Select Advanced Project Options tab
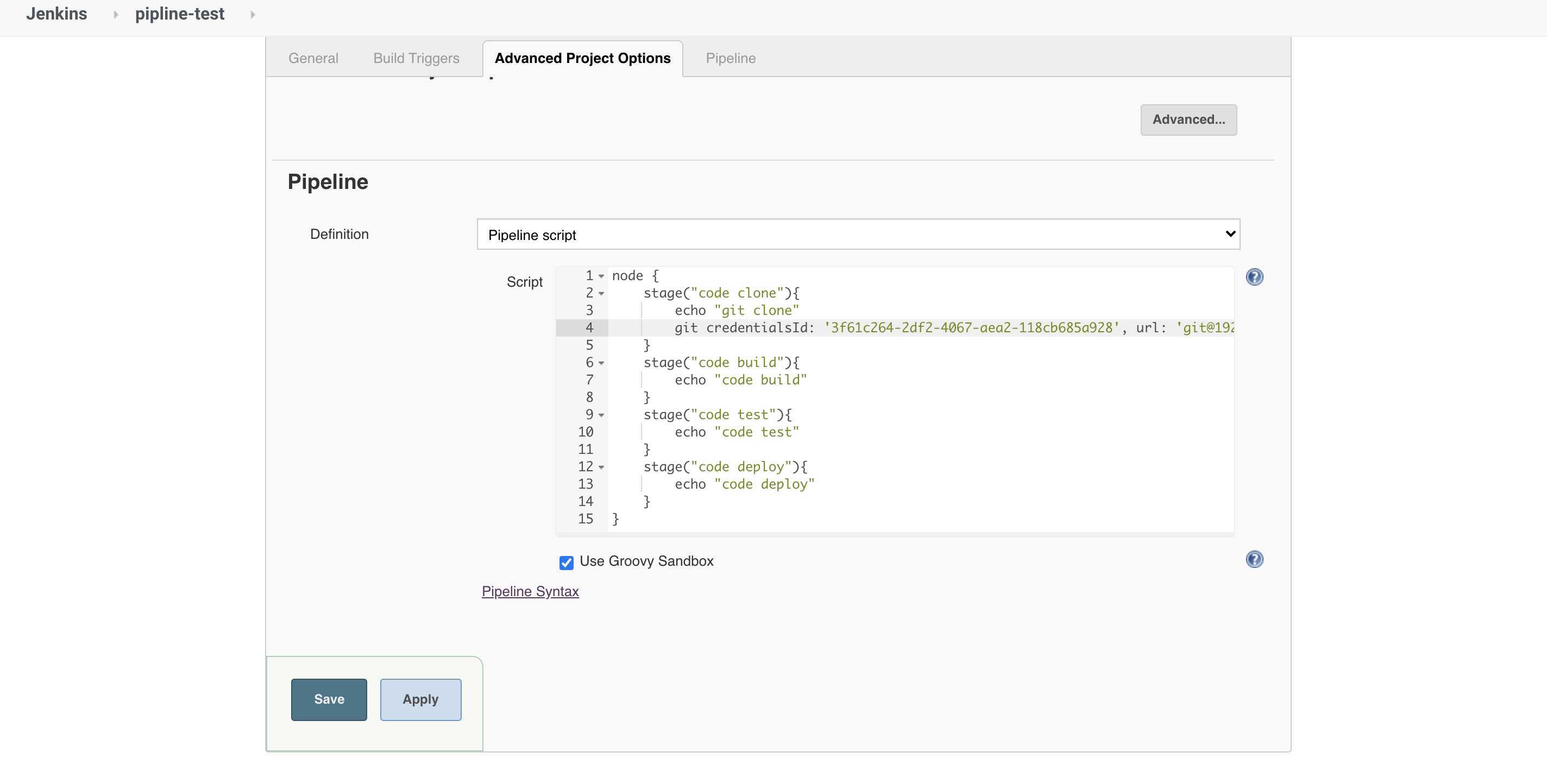 point(582,58)
